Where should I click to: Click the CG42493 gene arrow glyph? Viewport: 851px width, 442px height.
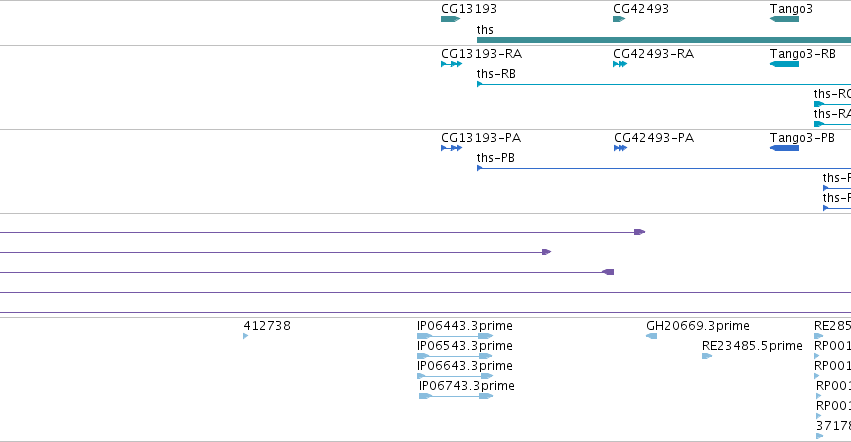tap(619, 19)
